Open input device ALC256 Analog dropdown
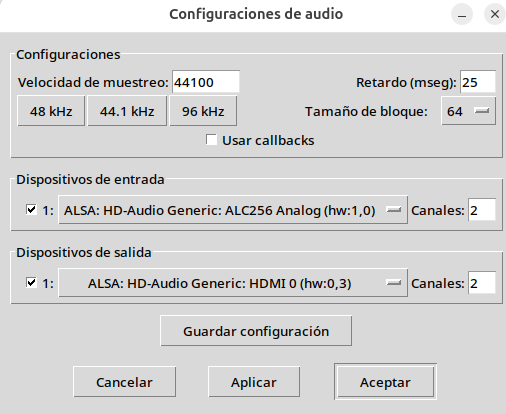The height and width of the screenshot is (414, 506). [x=233, y=210]
